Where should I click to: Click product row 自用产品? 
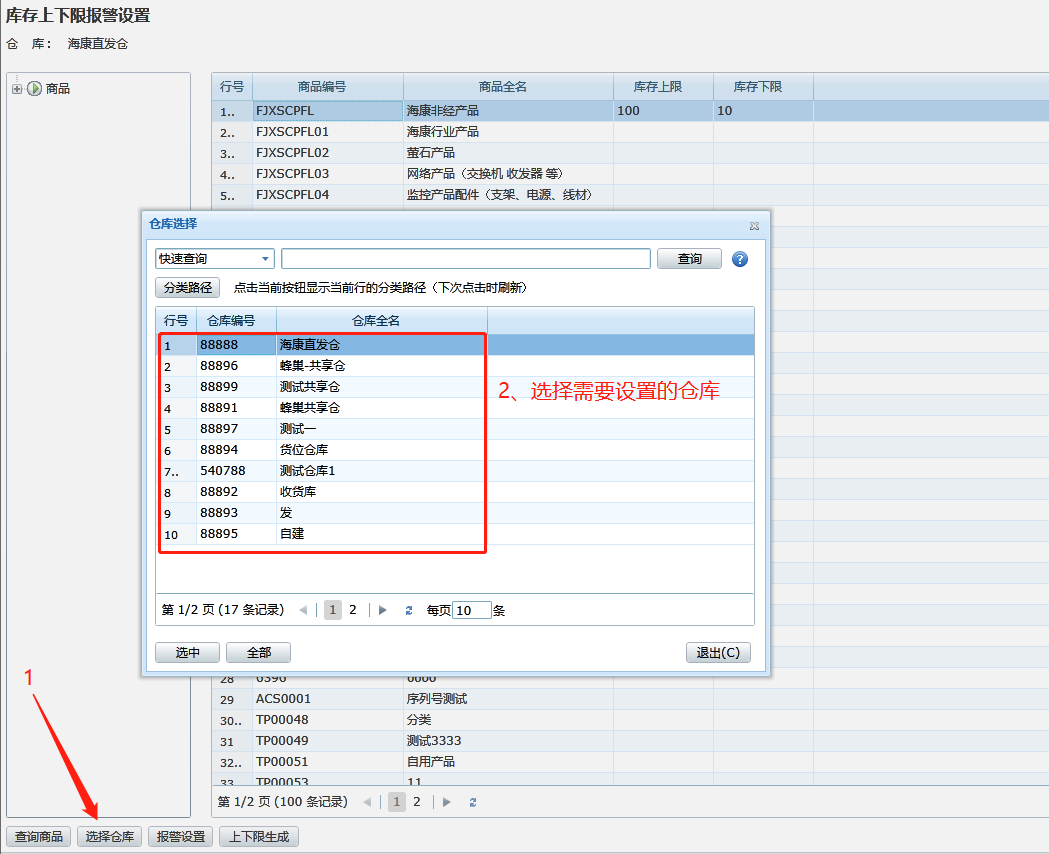coord(630,762)
